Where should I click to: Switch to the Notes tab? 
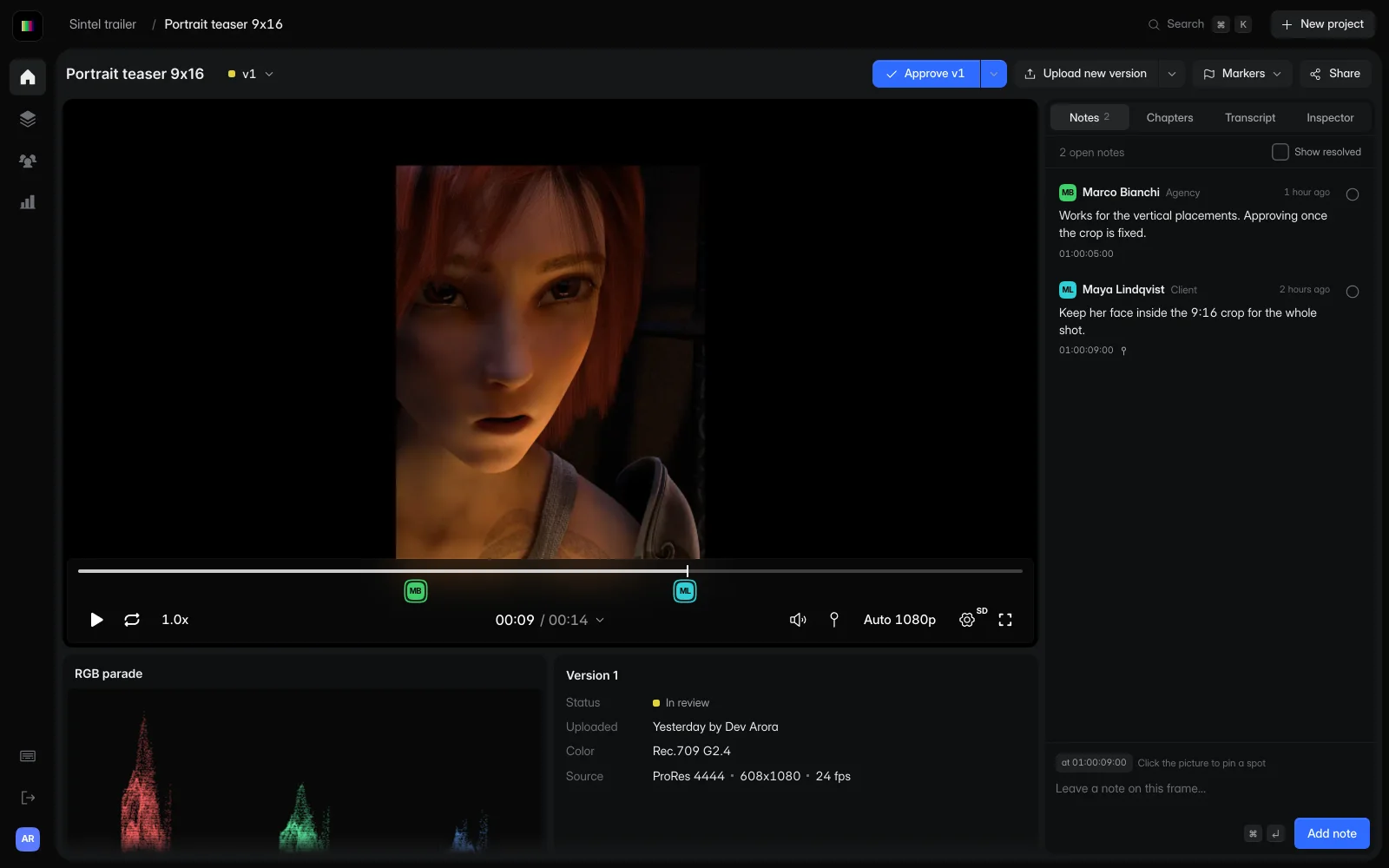click(1089, 117)
